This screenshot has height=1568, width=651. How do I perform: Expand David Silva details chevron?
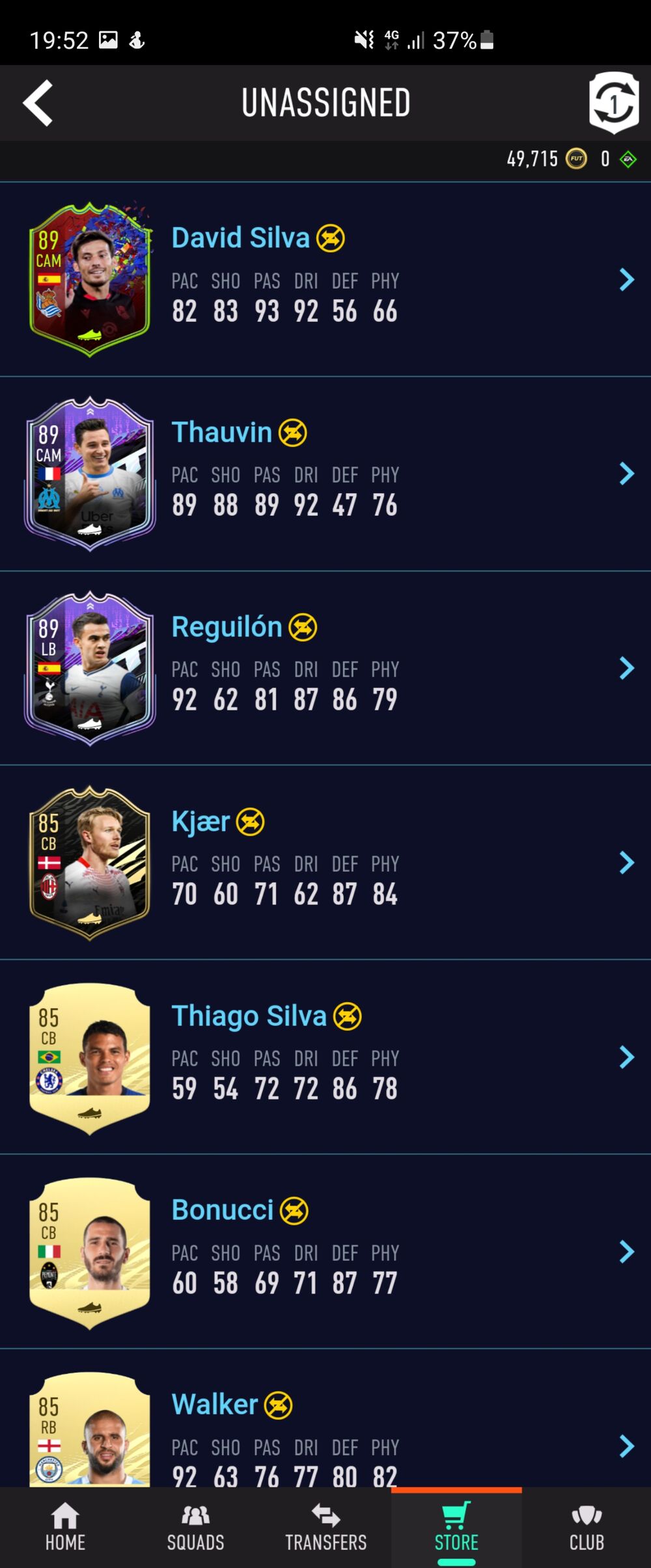(x=627, y=280)
